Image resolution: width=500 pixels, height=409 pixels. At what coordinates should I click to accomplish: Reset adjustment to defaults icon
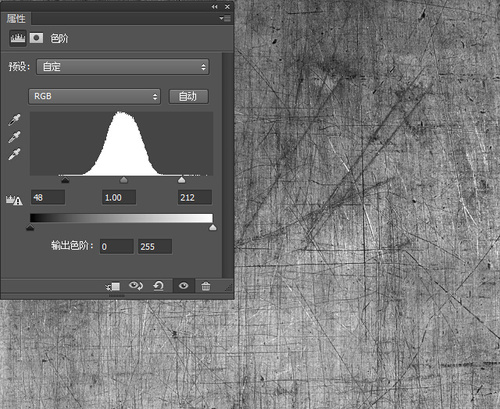(158, 286)
